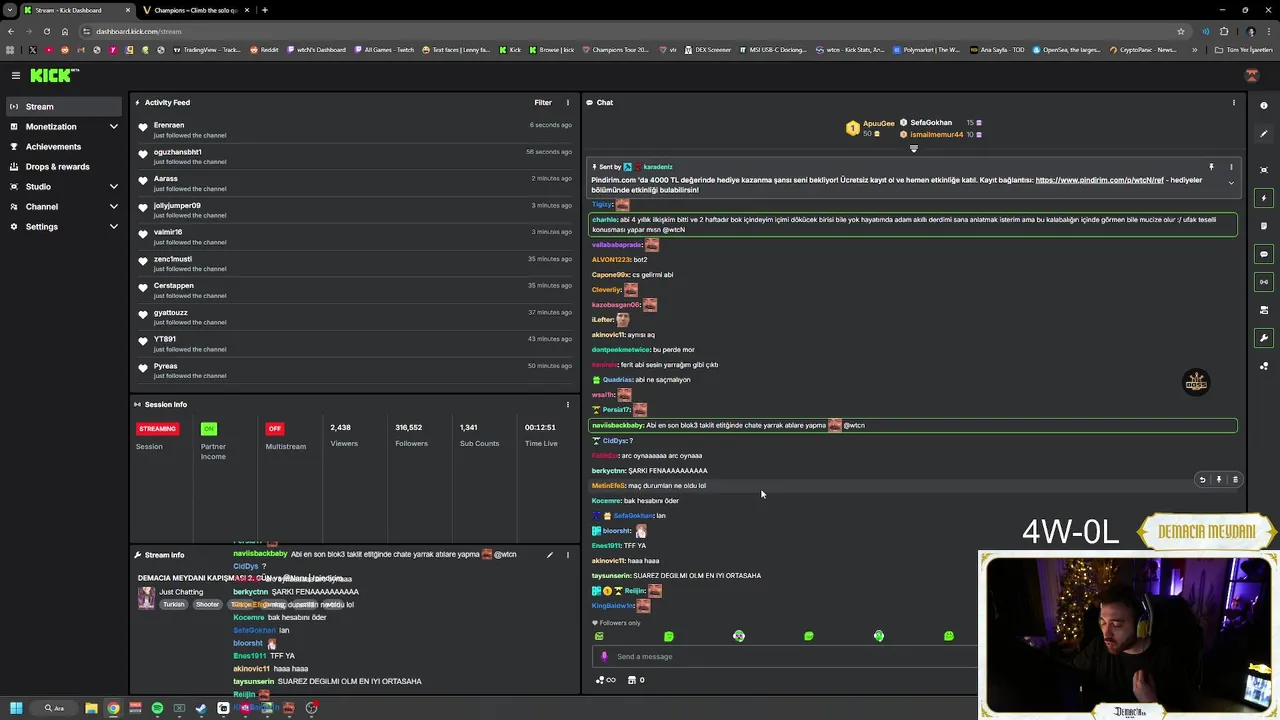Select Stream in left sidebar
Screen dimensions: 1280x720
point(64,107)
